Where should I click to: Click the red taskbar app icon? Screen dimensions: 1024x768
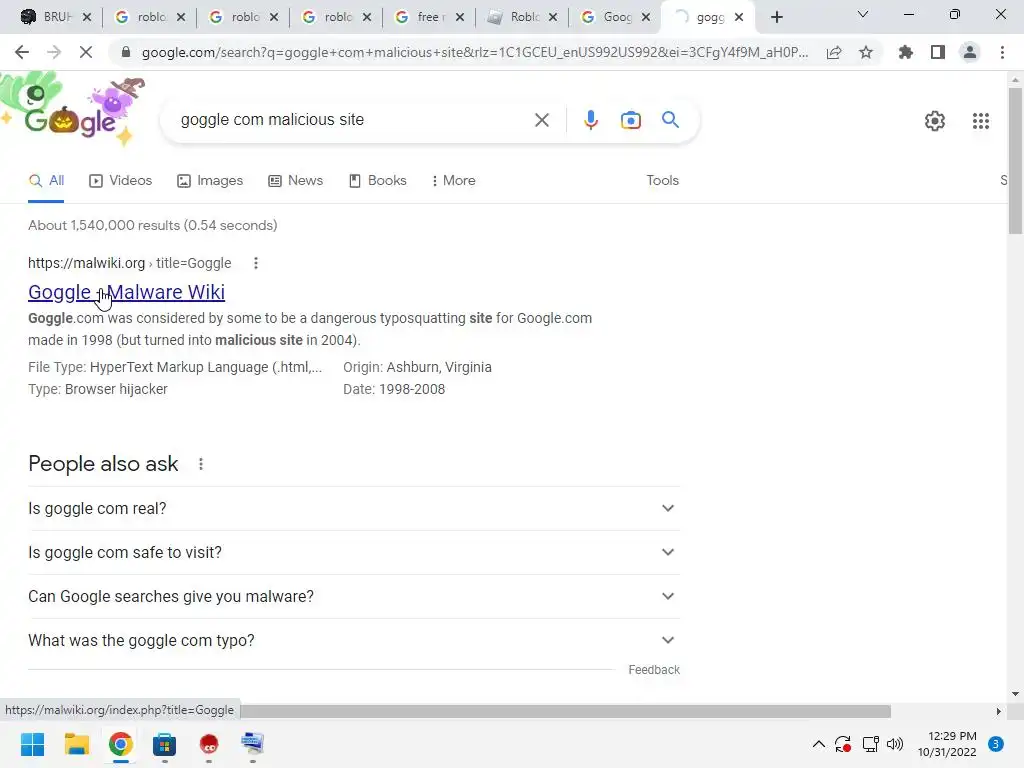point(209,744)
